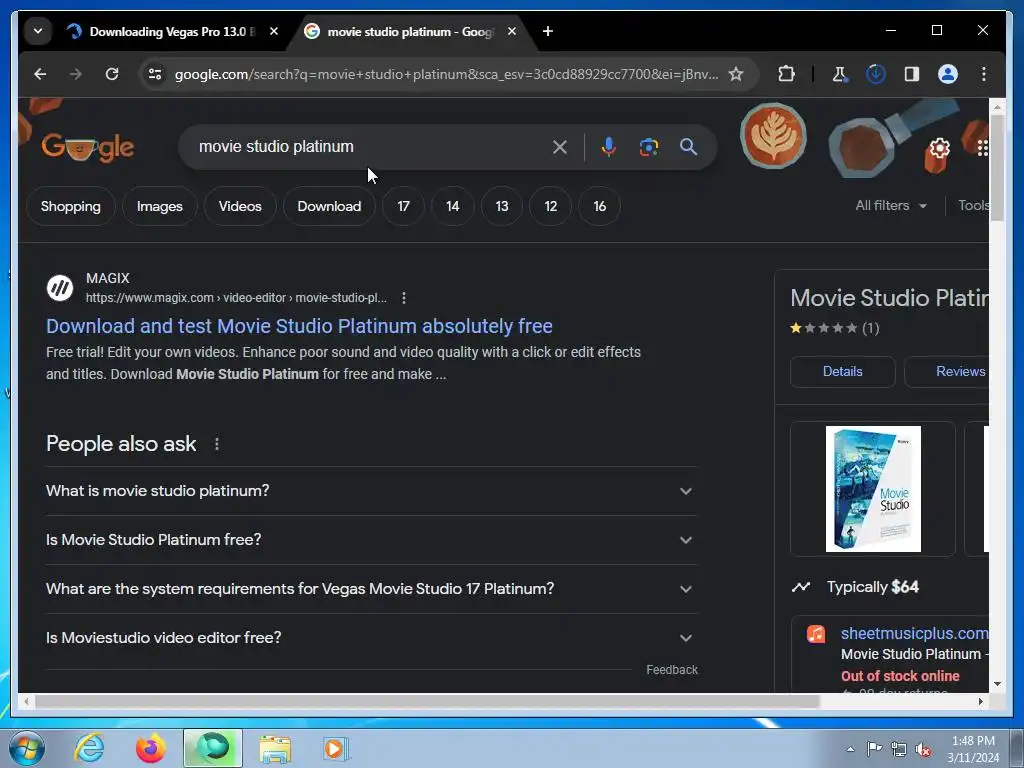Open Reviews in the knowledge panel
The height and width of the screenshot is (768, 1024).
947,372
